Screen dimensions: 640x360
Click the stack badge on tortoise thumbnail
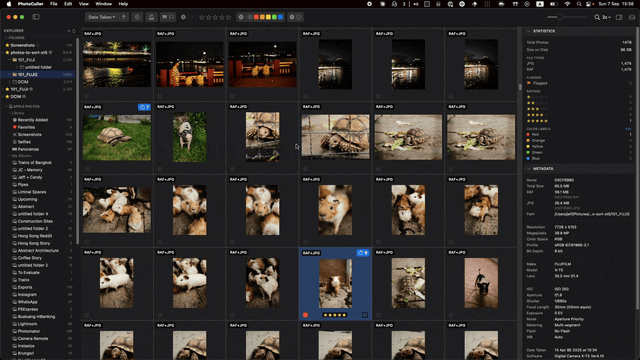pos(144,107)
